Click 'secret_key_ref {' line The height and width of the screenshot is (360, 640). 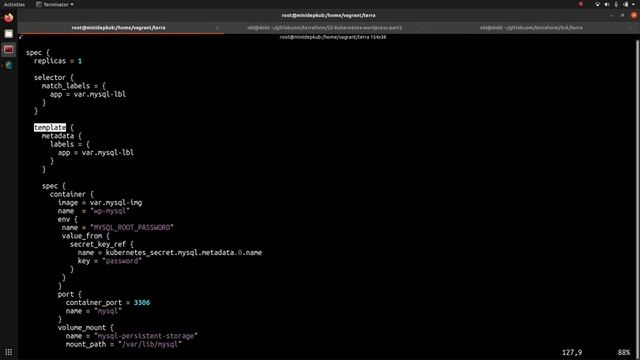(x=101, y=244)
